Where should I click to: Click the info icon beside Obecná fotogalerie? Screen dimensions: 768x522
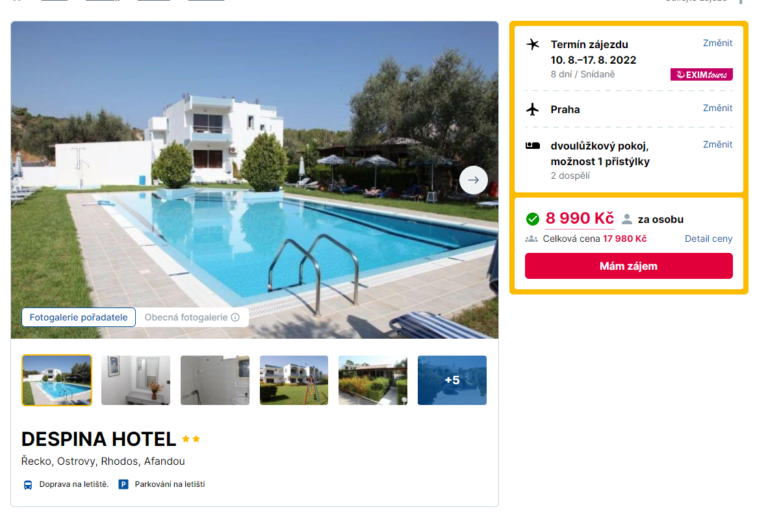pos(235,317)
